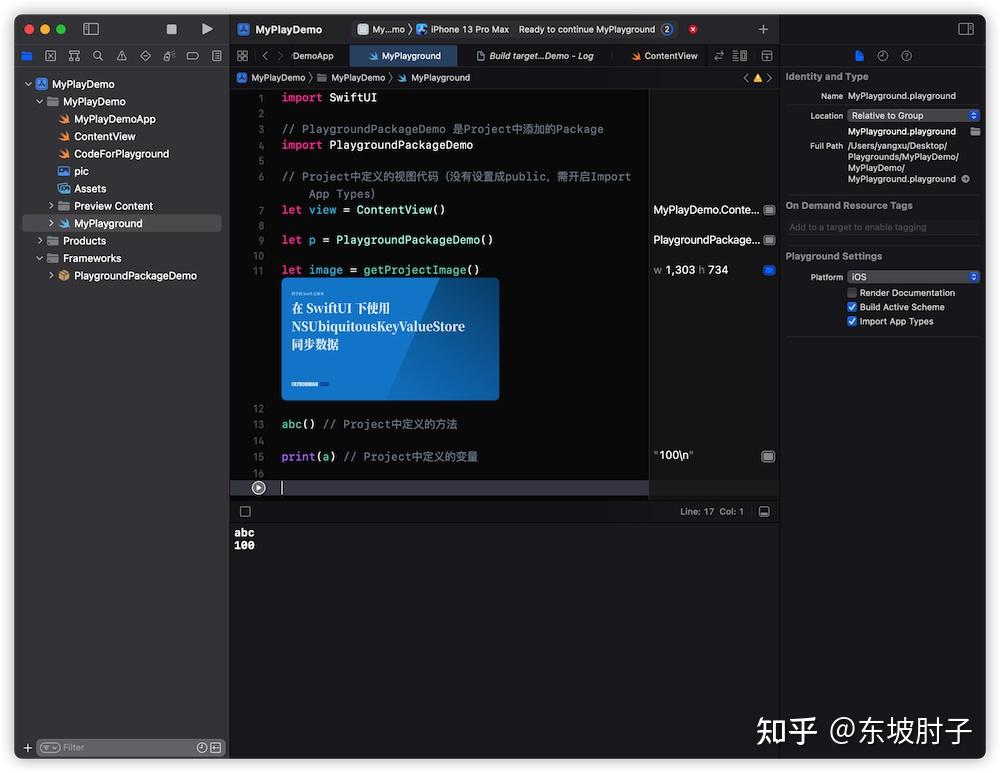Click the red error badge in toolbar
The image size is (1000, 773).
tap(693, 29)
